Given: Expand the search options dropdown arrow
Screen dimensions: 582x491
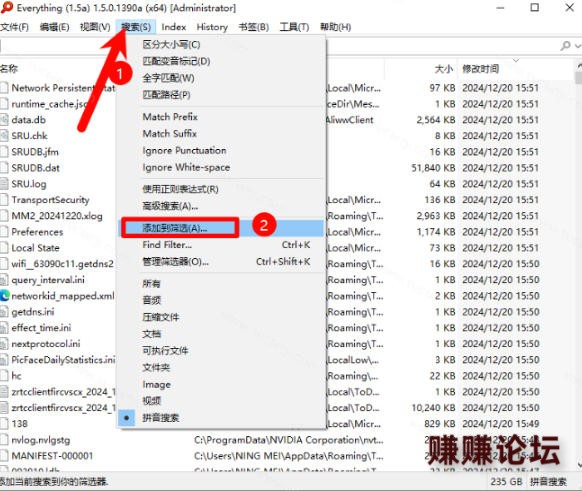Looking at the screenshot, I should [578, 46].
